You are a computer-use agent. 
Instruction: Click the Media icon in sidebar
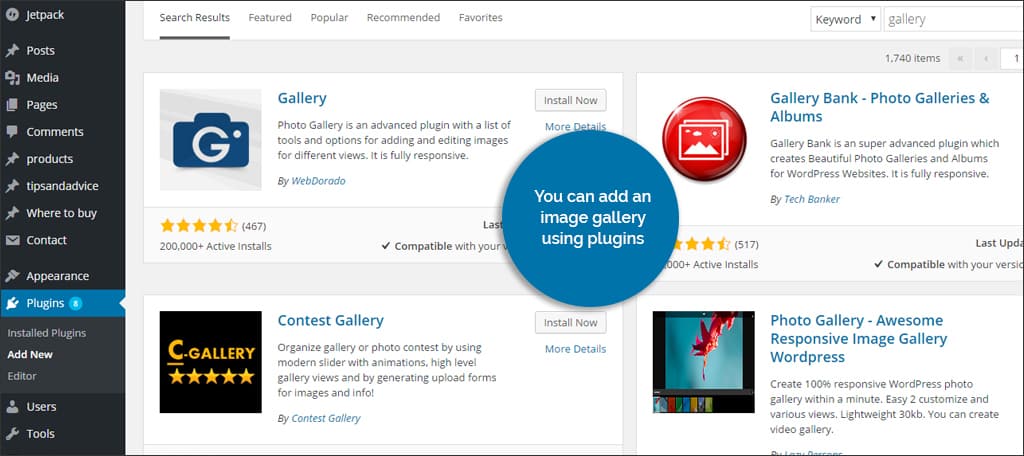pyautogui.click(x=12, y=78)
